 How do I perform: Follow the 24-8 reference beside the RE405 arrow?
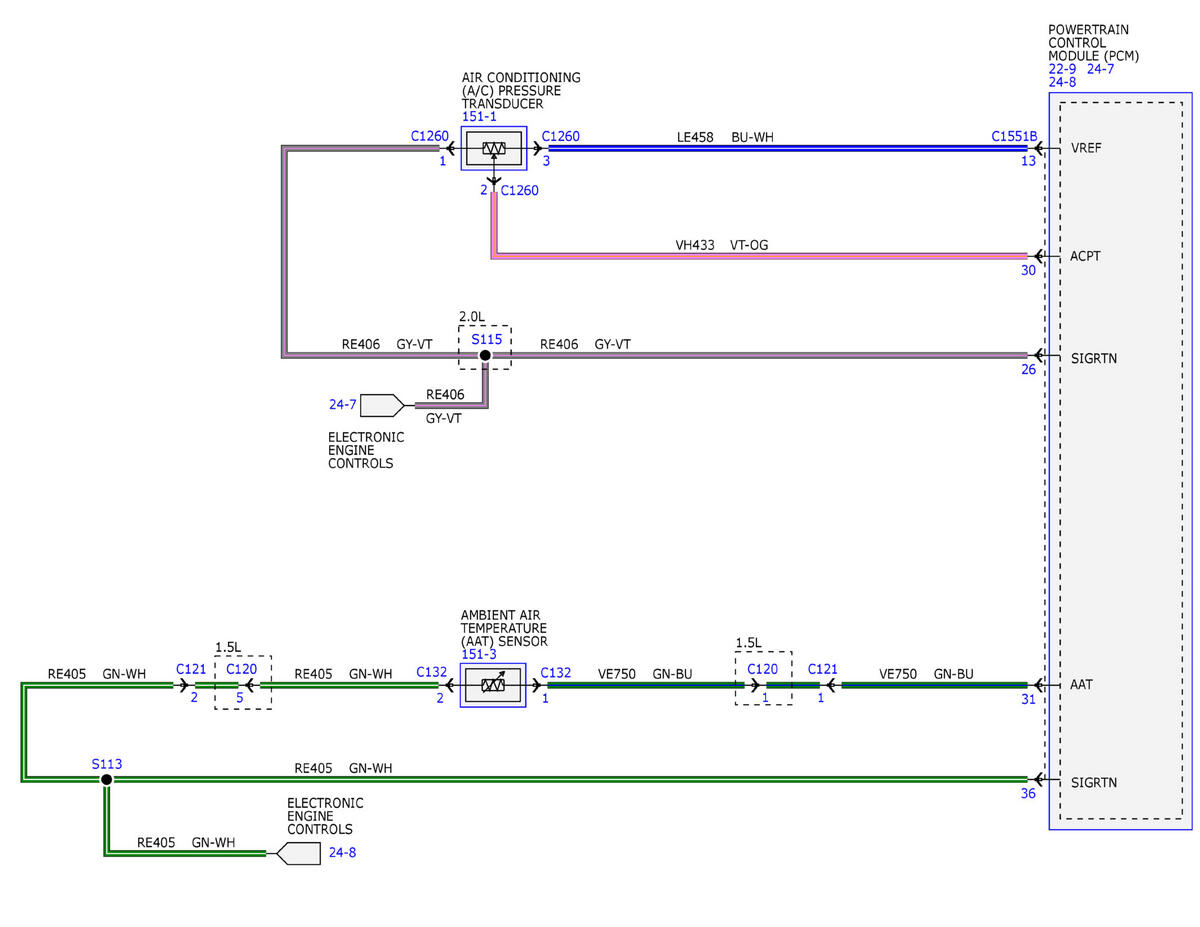342,853
